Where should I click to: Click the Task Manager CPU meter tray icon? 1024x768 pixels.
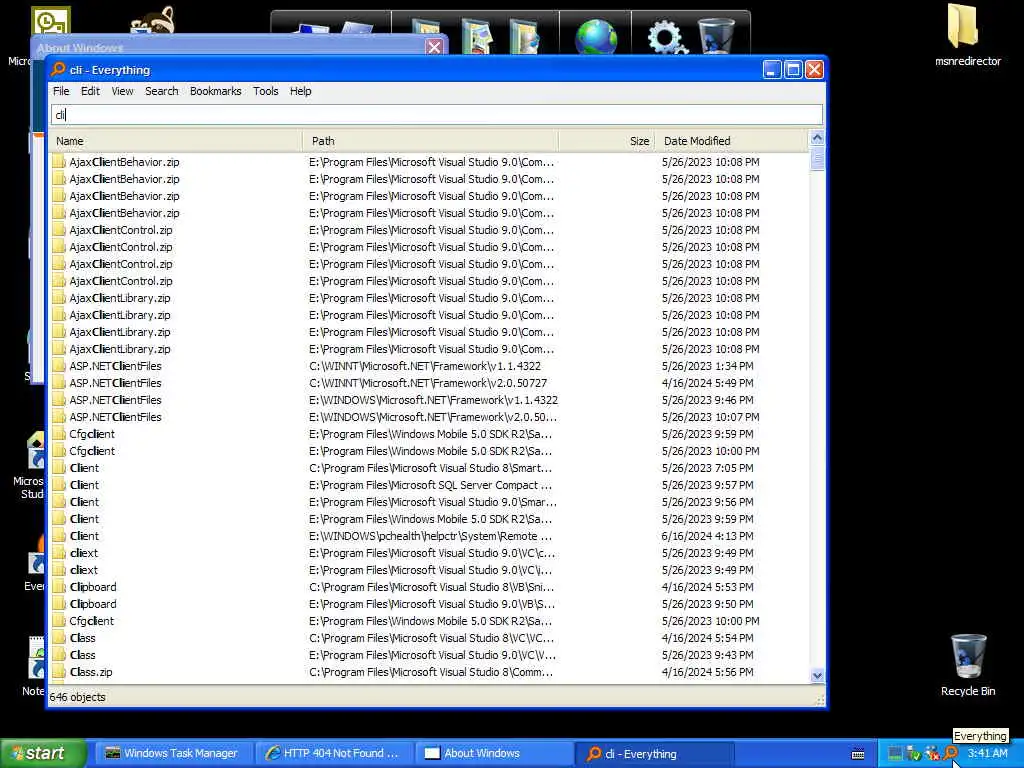tap(895, 754)
